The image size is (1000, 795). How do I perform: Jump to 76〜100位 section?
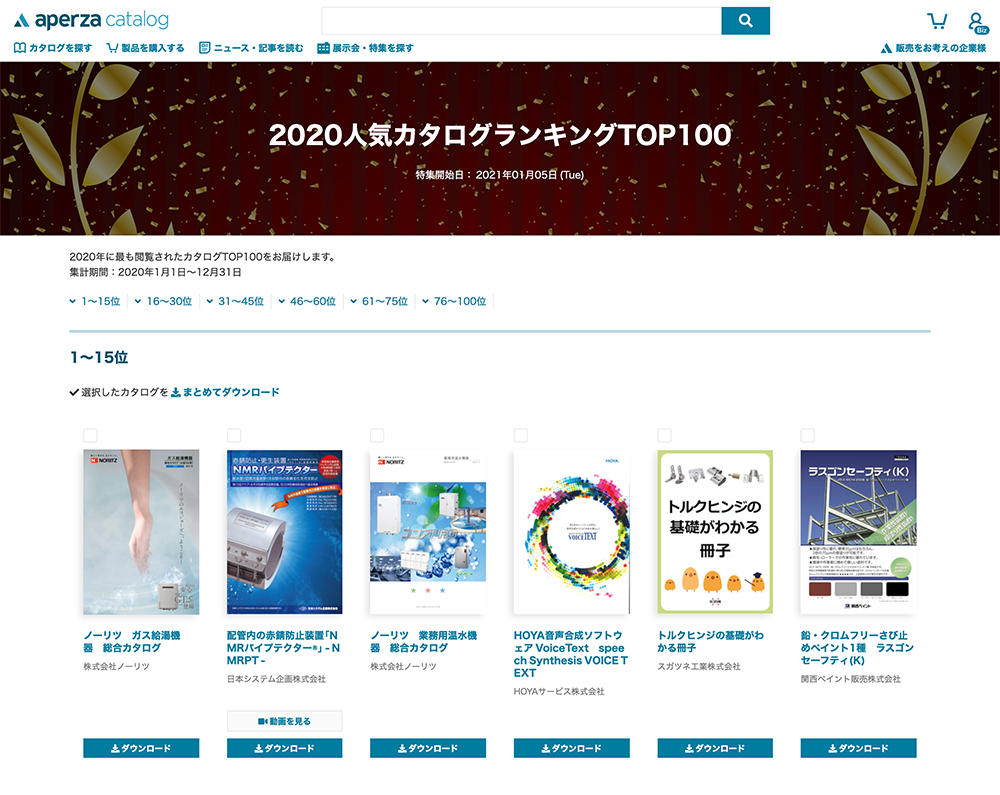454,301
